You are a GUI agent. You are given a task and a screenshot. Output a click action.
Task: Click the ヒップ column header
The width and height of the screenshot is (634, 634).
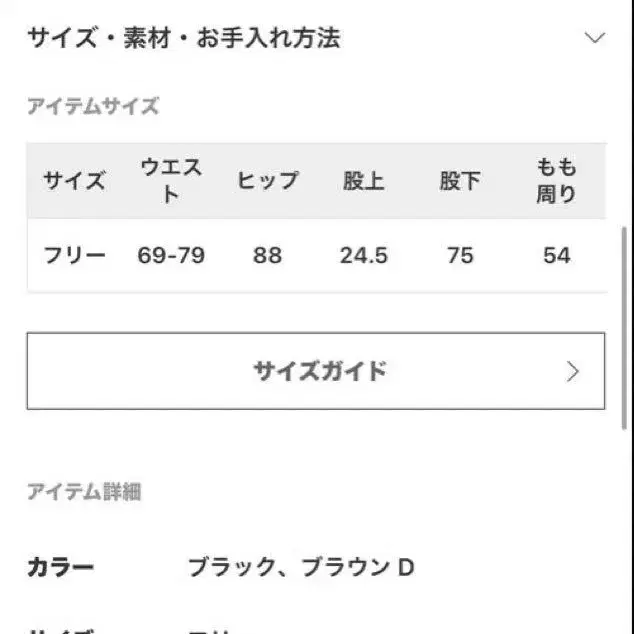267,181
